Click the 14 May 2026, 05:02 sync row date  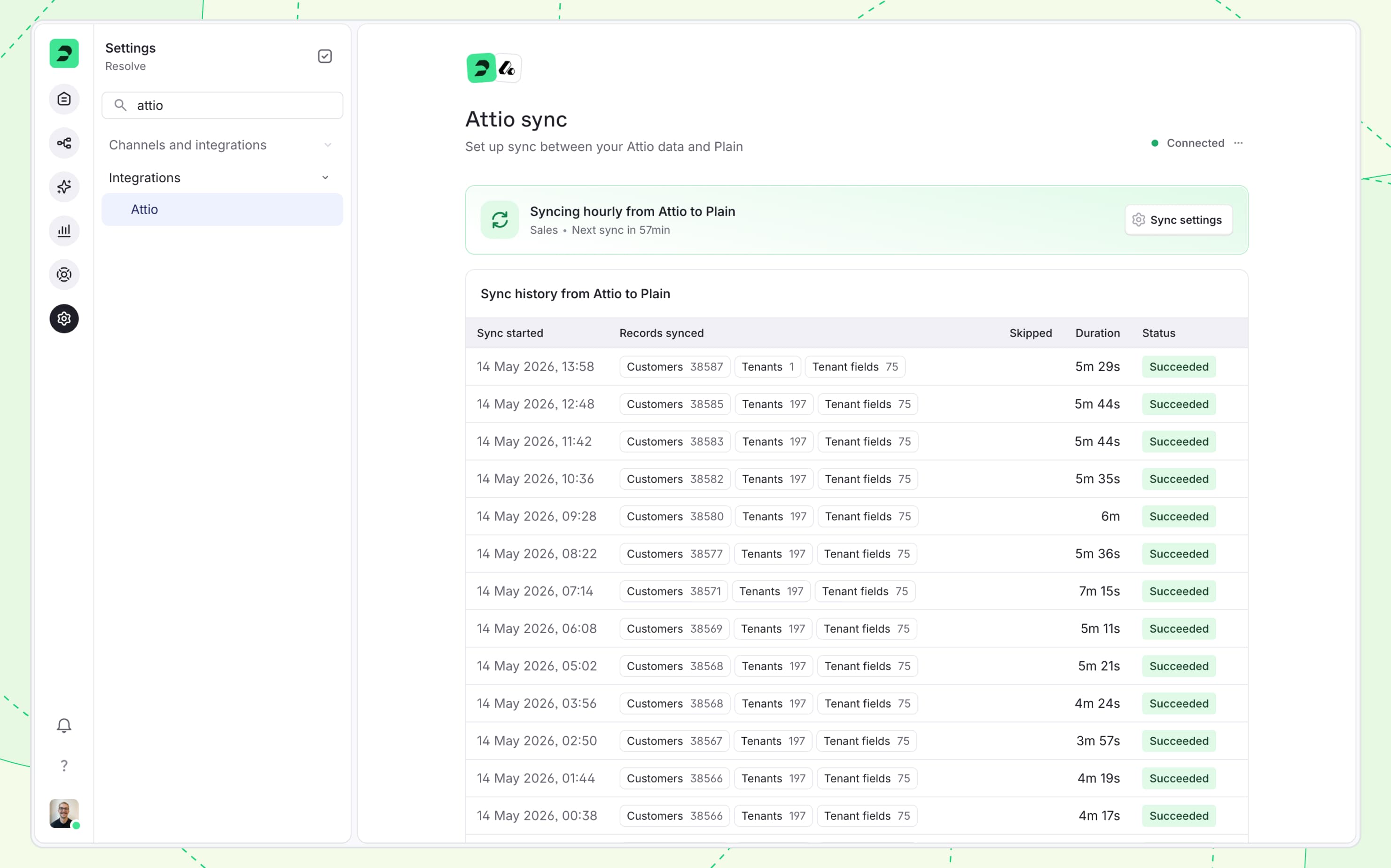[x=536, y=666]
